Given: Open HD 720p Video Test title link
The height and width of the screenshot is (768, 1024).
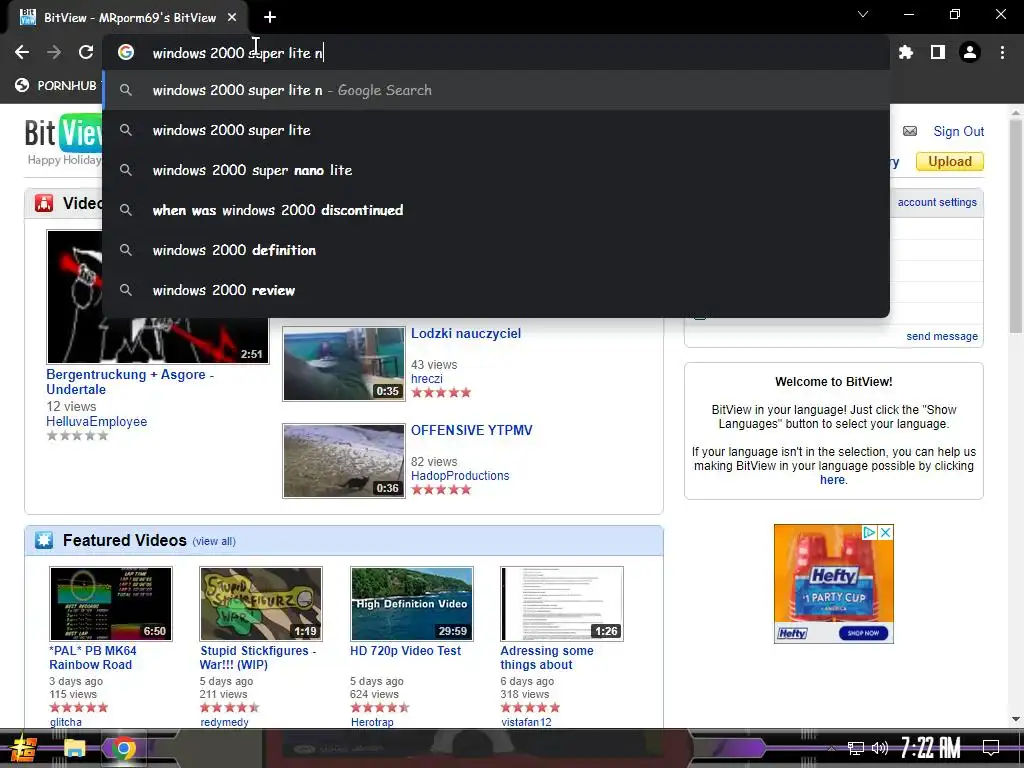Looking at the screenshot, I should tap(405, 651).
